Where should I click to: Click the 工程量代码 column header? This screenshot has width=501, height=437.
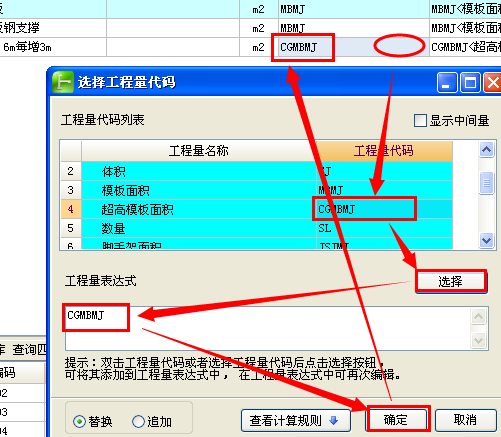coord(384,151)
